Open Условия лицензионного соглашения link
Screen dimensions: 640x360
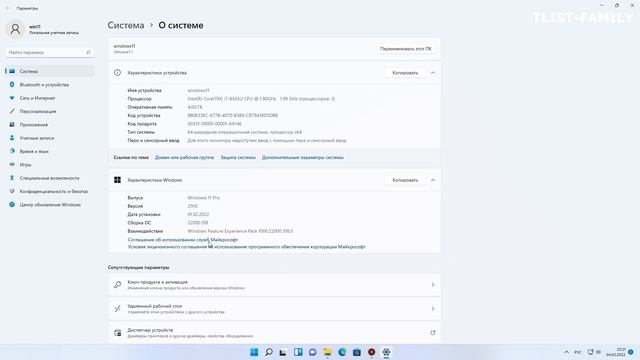[246, 247]
